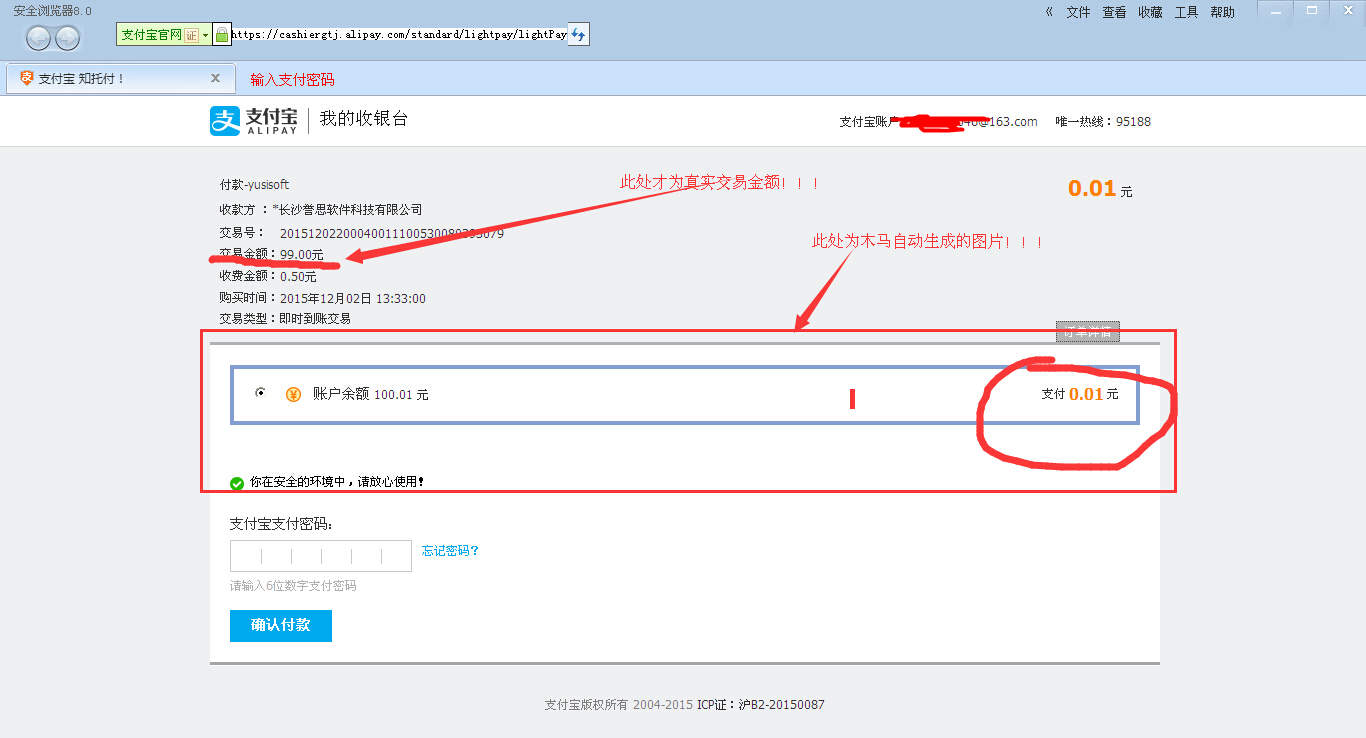1366x738 pixels.
Task: Open the 文件 menu
Action: [x=1078, y=12]
